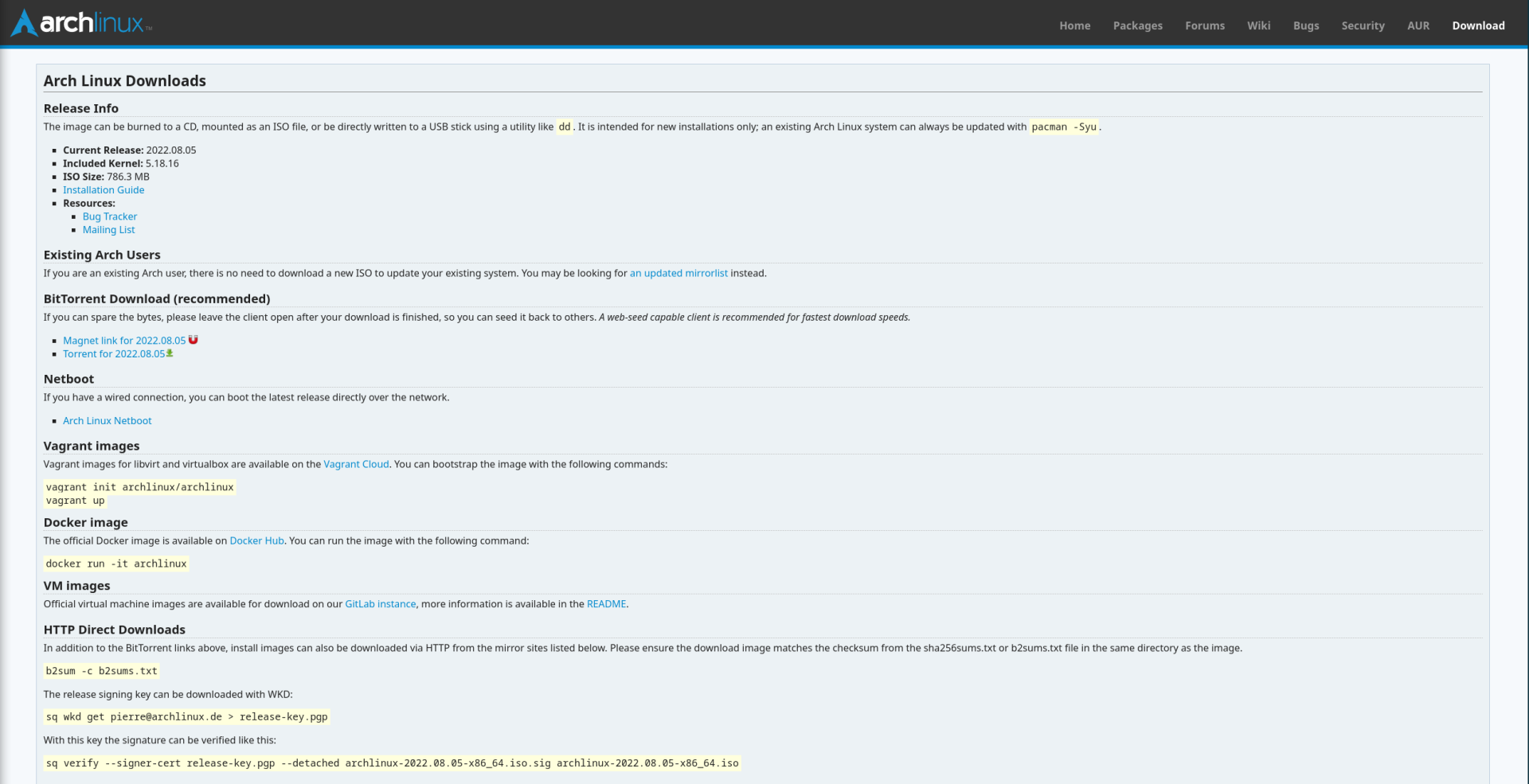Viewport: 1529px width, 784px height.
Task: Click the green download icon beside Torrent
Action: click(x=170, y=353)
